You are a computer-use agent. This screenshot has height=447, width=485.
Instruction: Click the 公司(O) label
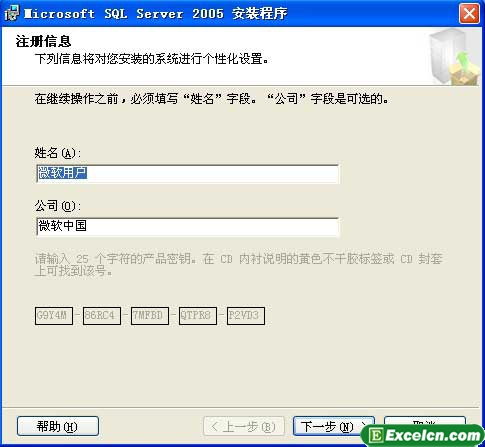tap(58, 206)
